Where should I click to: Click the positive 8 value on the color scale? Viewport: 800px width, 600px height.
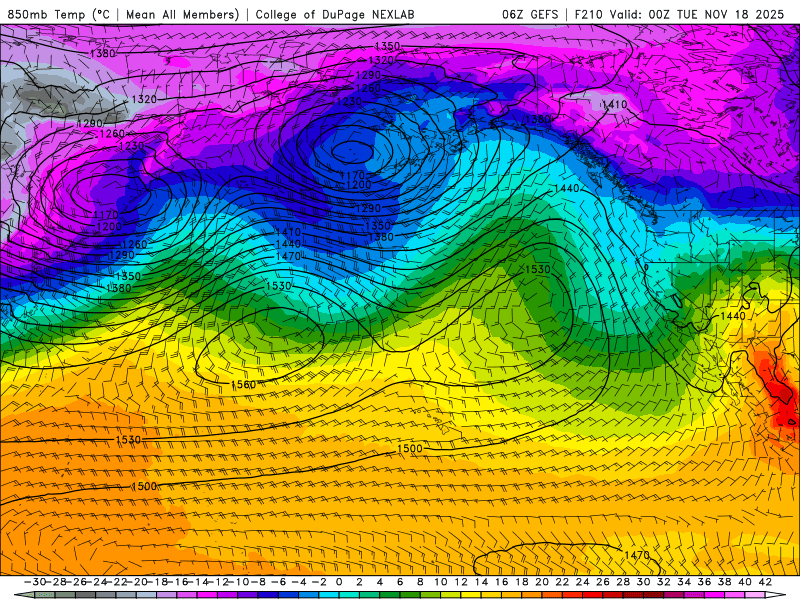pos(420,582)
